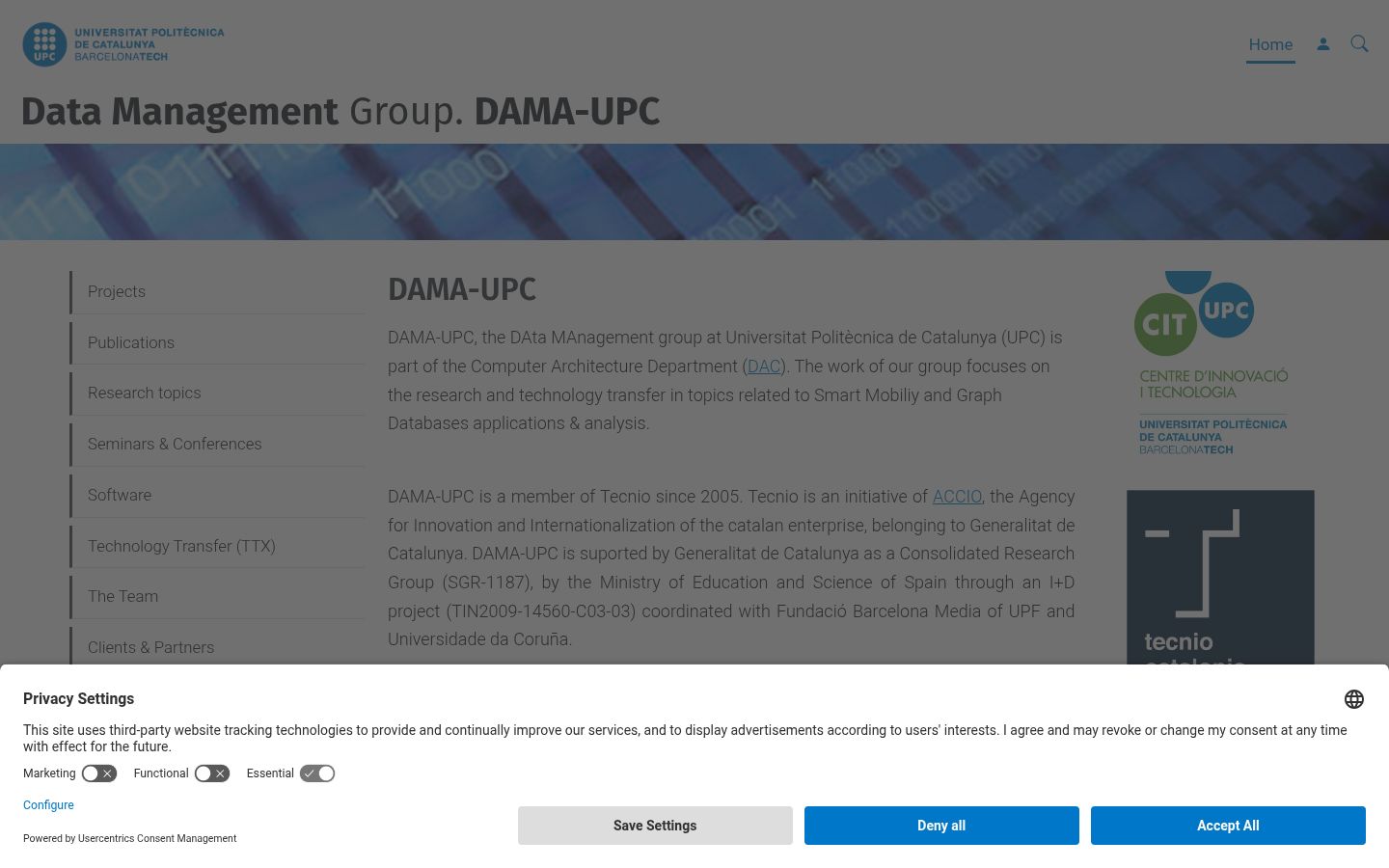
Task: Follow the ACCIO agency link
Action: (957, 497)
